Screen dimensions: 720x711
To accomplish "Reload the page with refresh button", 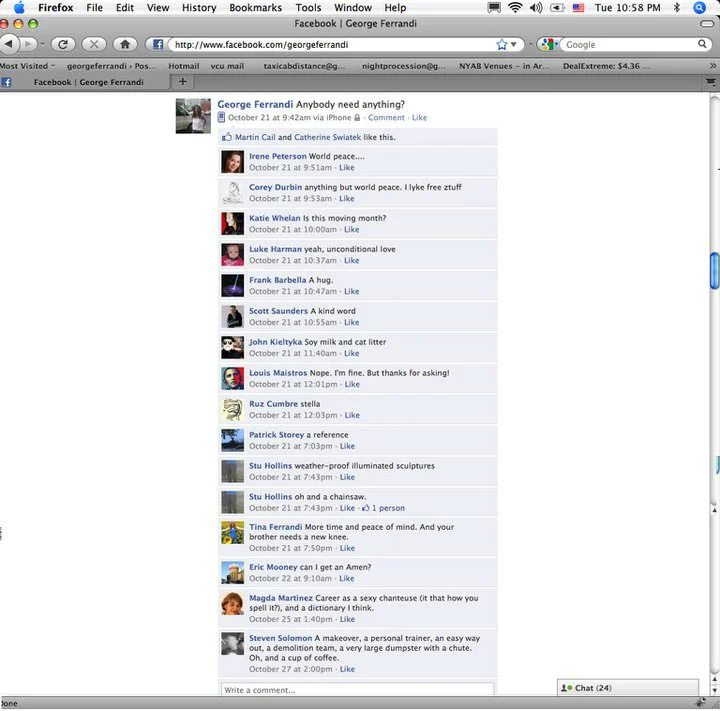I will [63, 44].
